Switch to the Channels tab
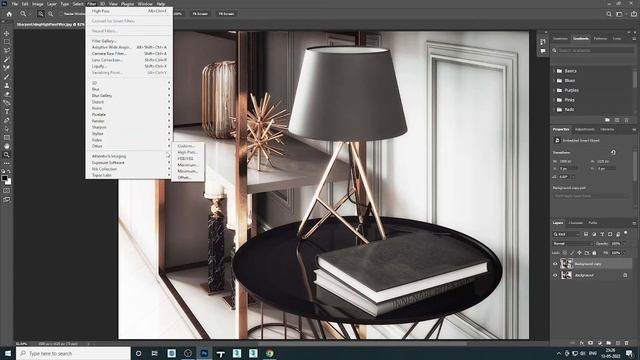This screenshot has width=640, height=360. [576, 223]
